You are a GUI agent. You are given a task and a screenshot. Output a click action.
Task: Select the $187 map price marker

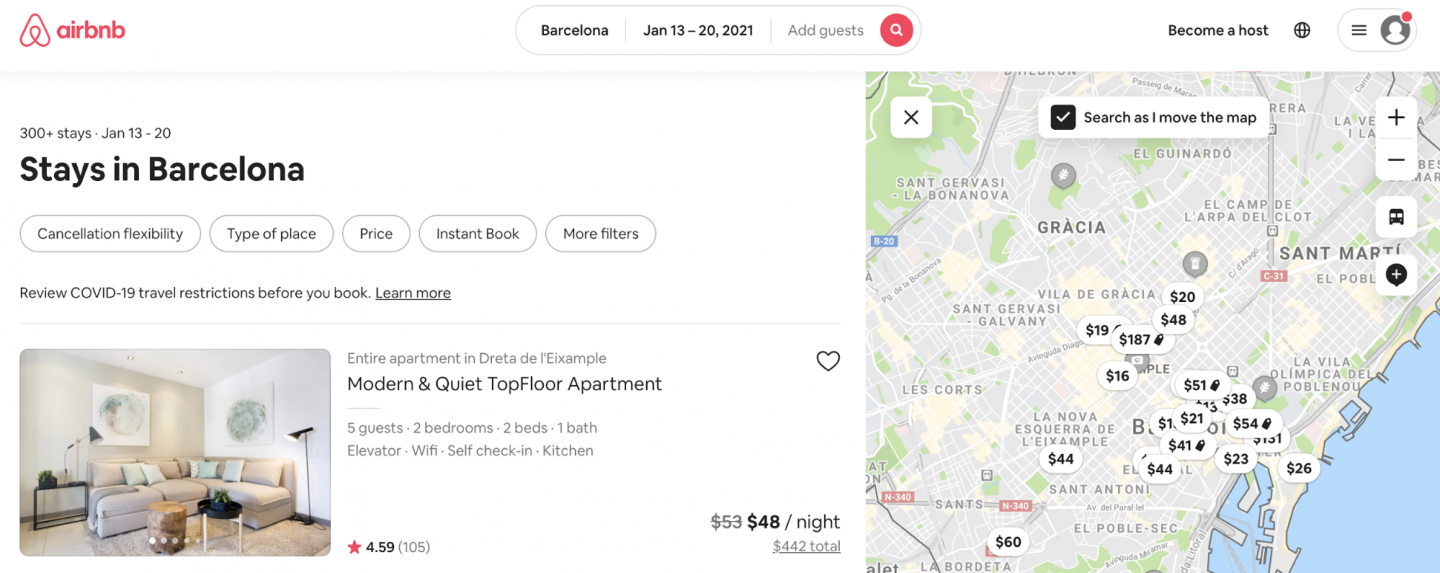[1140, 340]
